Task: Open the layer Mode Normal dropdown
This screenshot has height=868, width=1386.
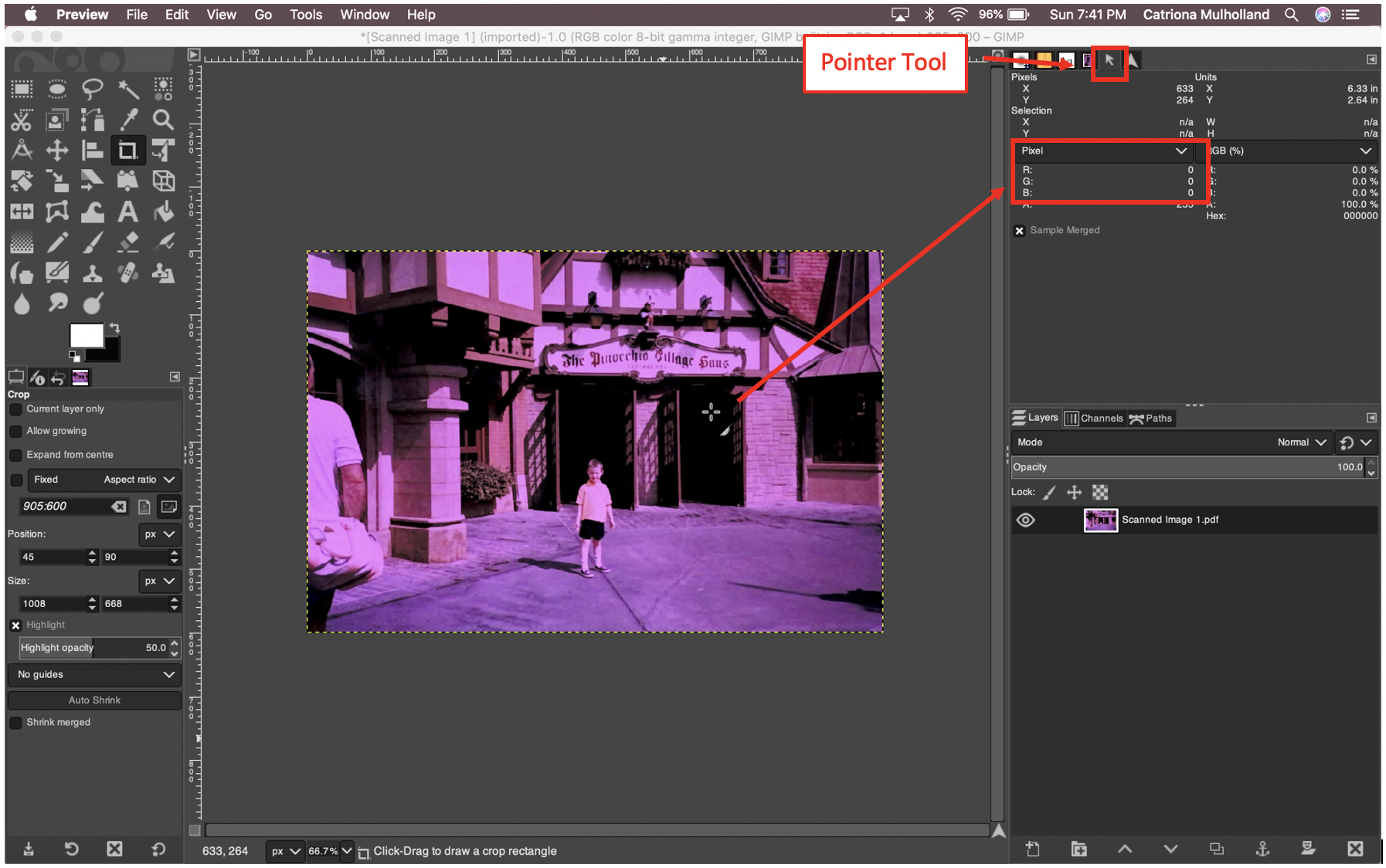Action: tap(1171, 442)
